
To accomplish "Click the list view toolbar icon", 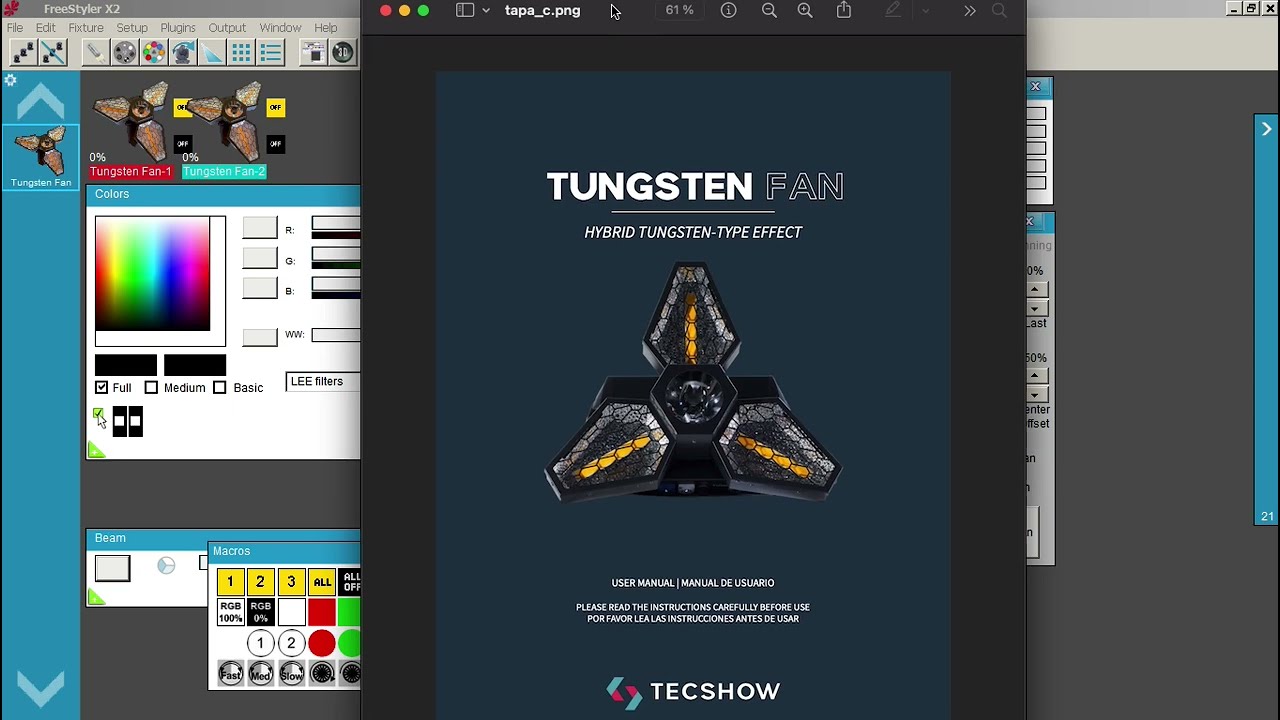I will [271, 52].
